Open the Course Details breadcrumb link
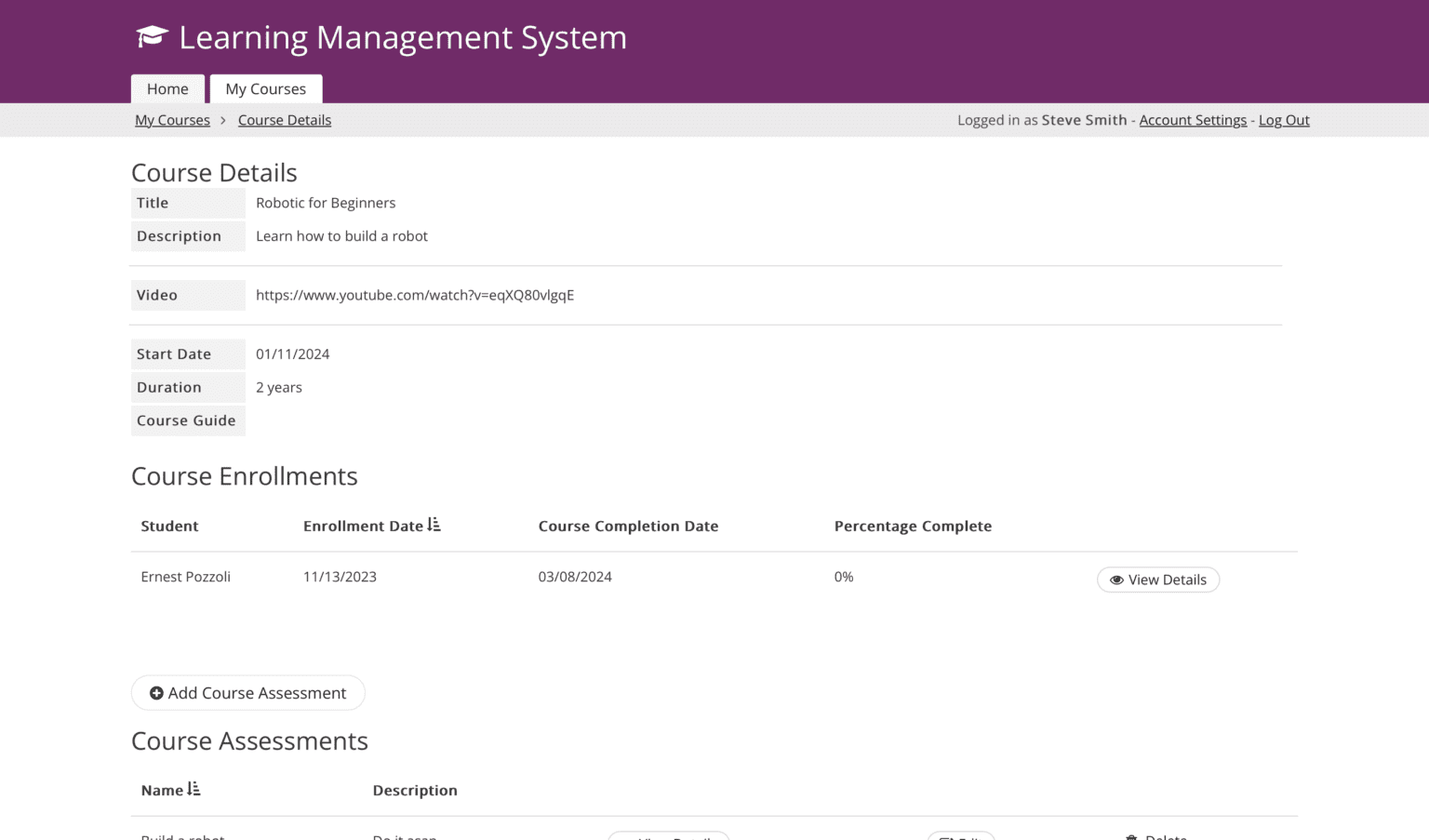The width and height of the screenshot is (1429, 840). tap(284, 120)
